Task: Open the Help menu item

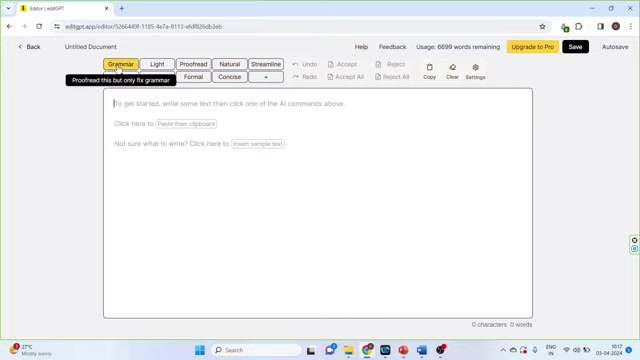Action: click(361, 47)
